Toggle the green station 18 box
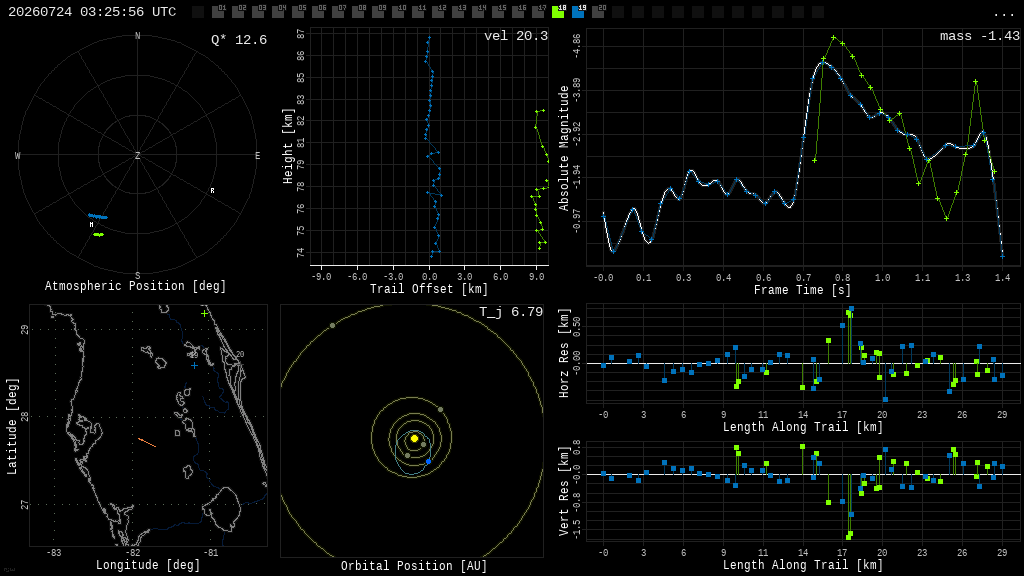 click(558, 11)
